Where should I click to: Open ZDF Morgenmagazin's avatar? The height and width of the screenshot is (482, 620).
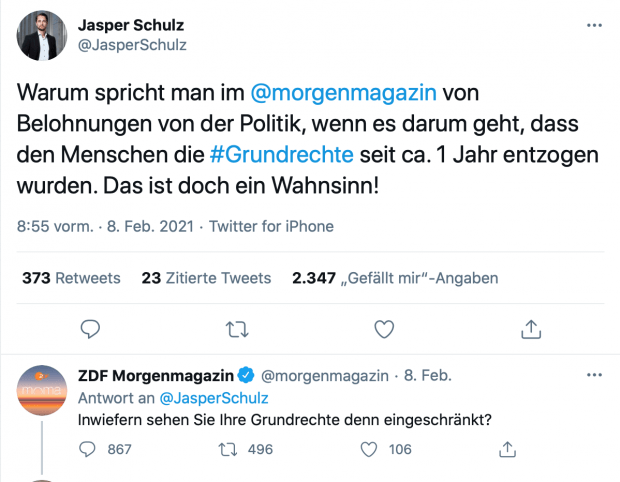(x=41, y=389)
